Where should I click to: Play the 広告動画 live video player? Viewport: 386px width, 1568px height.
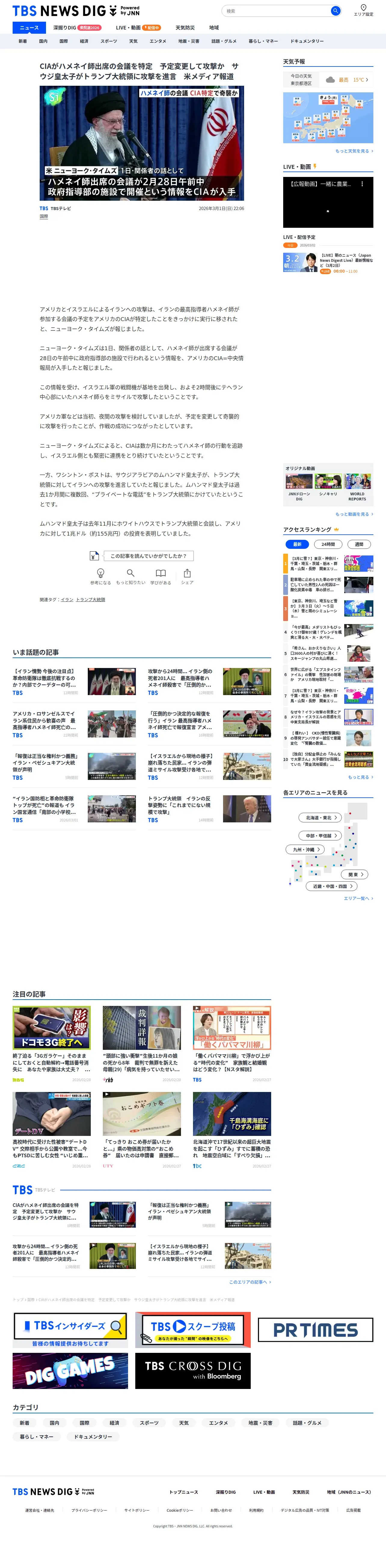[x=328, y=202]
